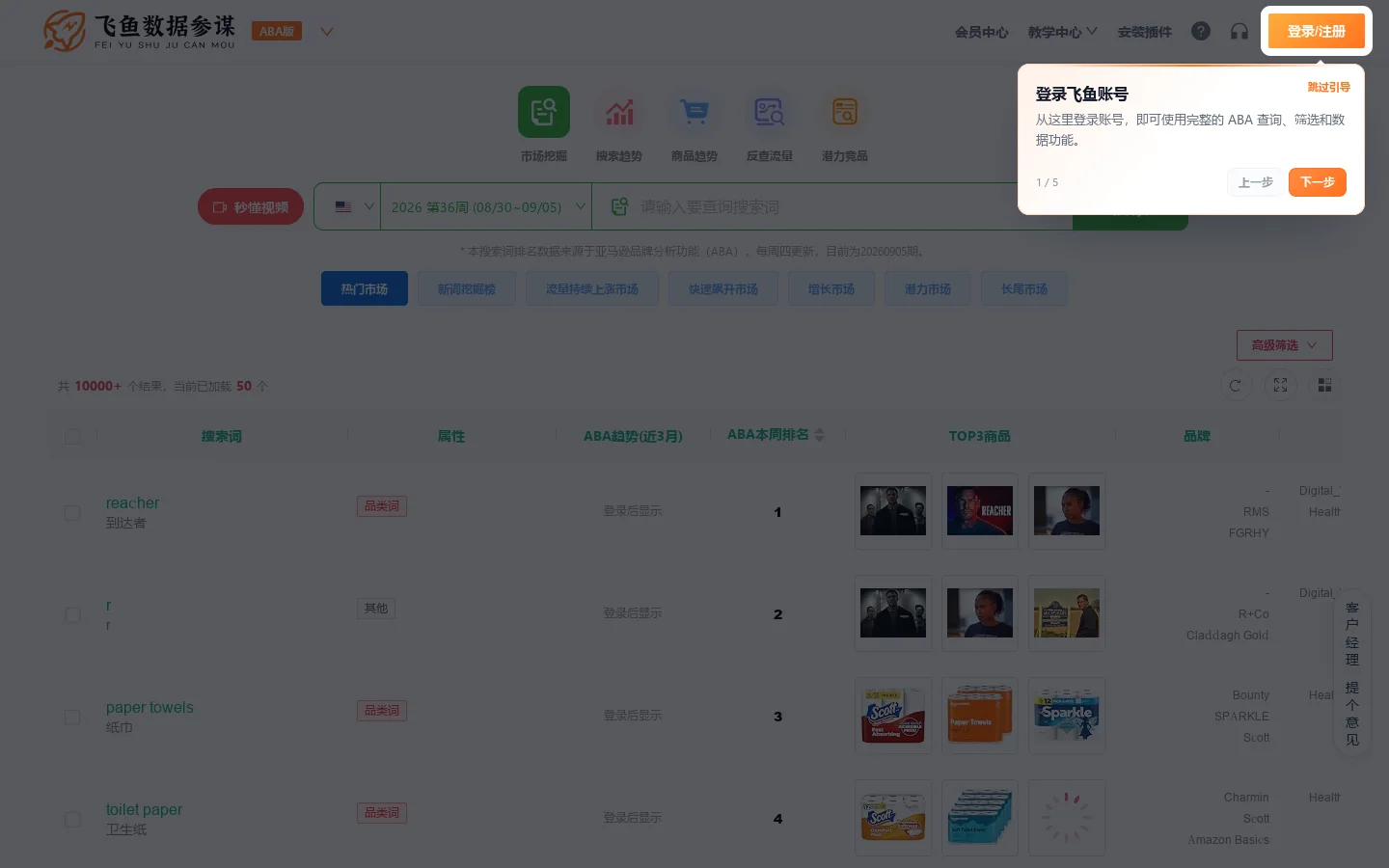
Task: Open the 市场挖掘 market mining icon
Action: tap(544, 112)
